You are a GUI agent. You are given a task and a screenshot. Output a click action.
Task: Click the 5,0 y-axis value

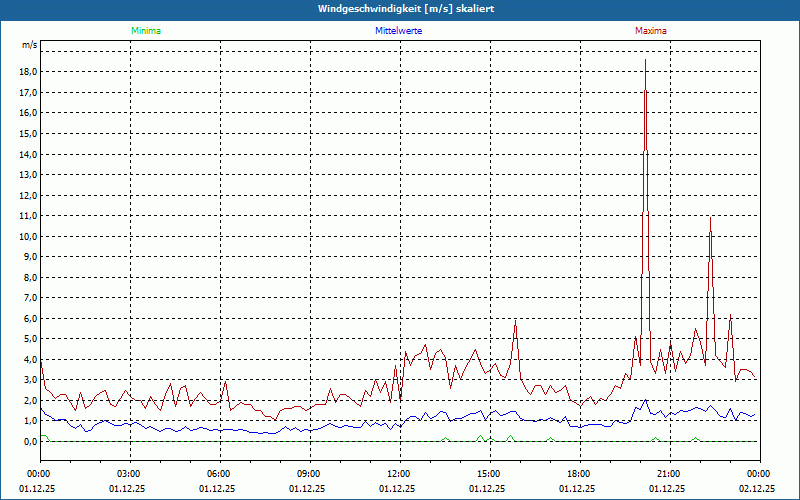pos(30,339)
